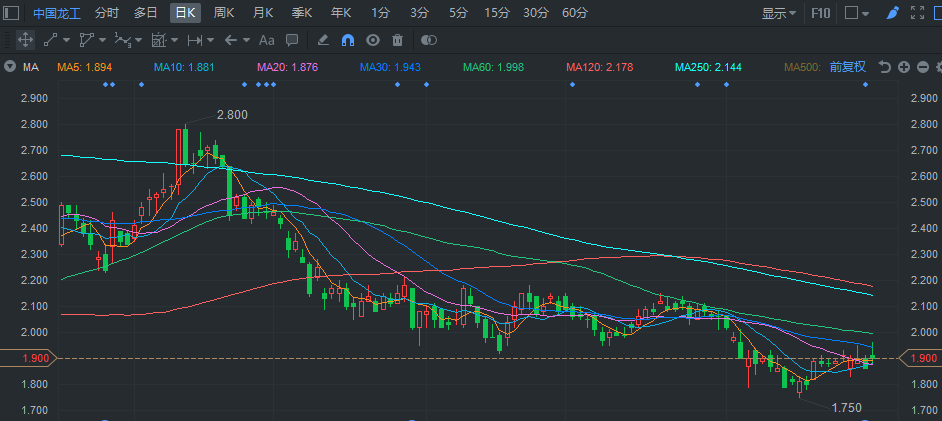Switch to the 3分 interval tab

(419, 13)
